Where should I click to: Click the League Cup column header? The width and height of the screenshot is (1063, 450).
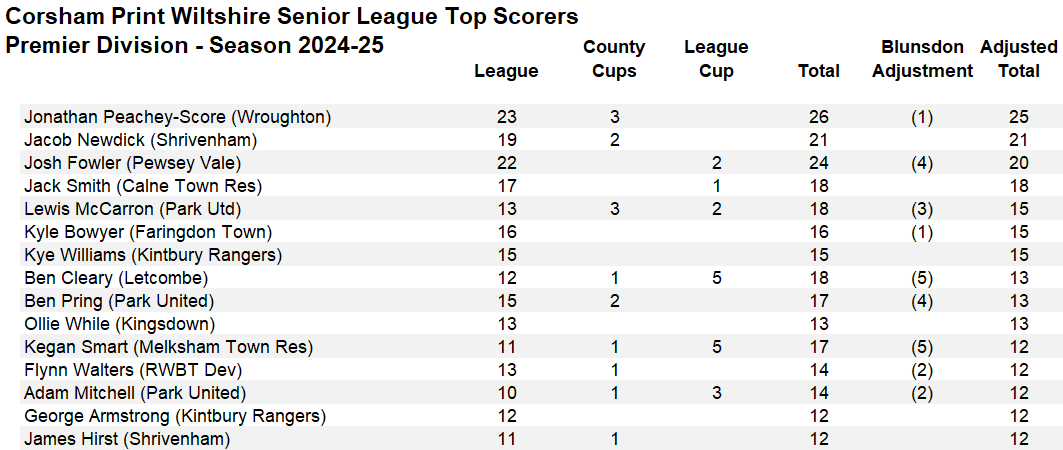[x=717, y=59]
